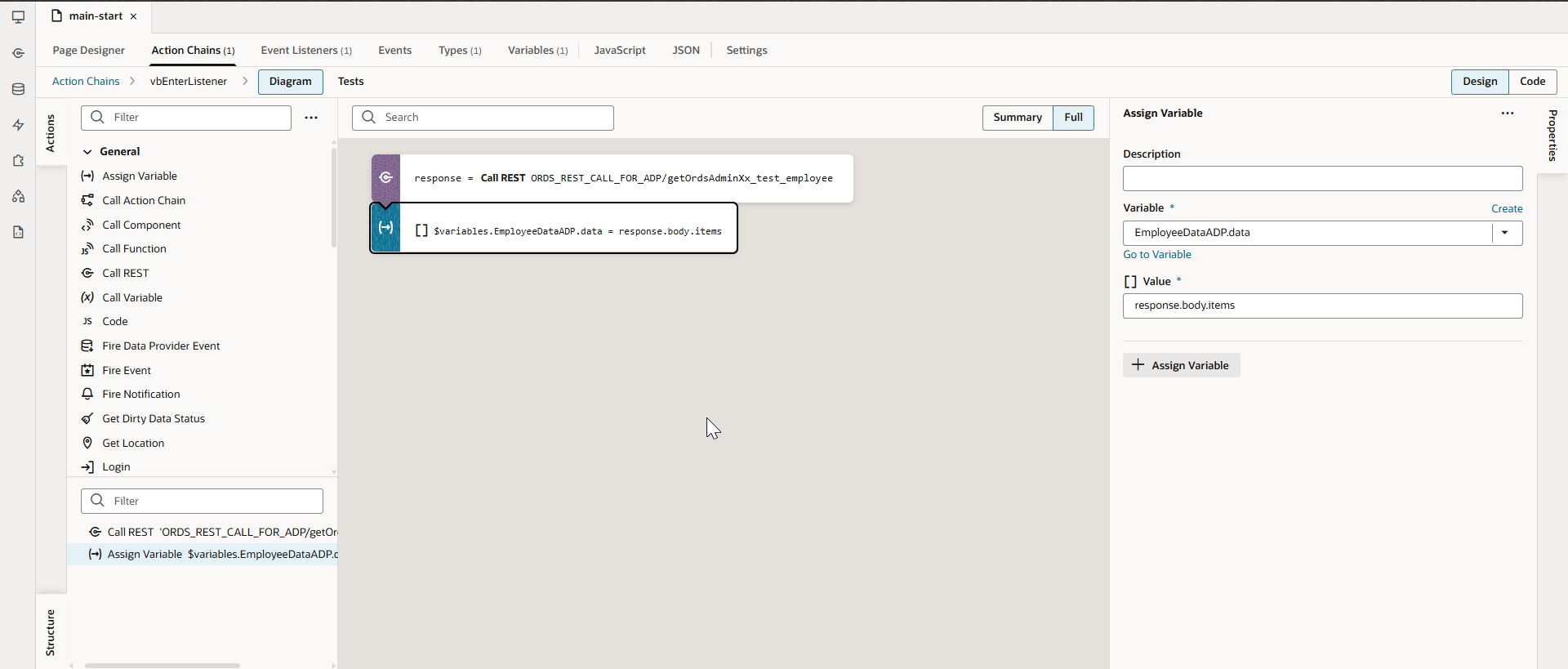Screen dimensions: 1568x669
Task: Click the Description input field
Action: (1321, 179)
